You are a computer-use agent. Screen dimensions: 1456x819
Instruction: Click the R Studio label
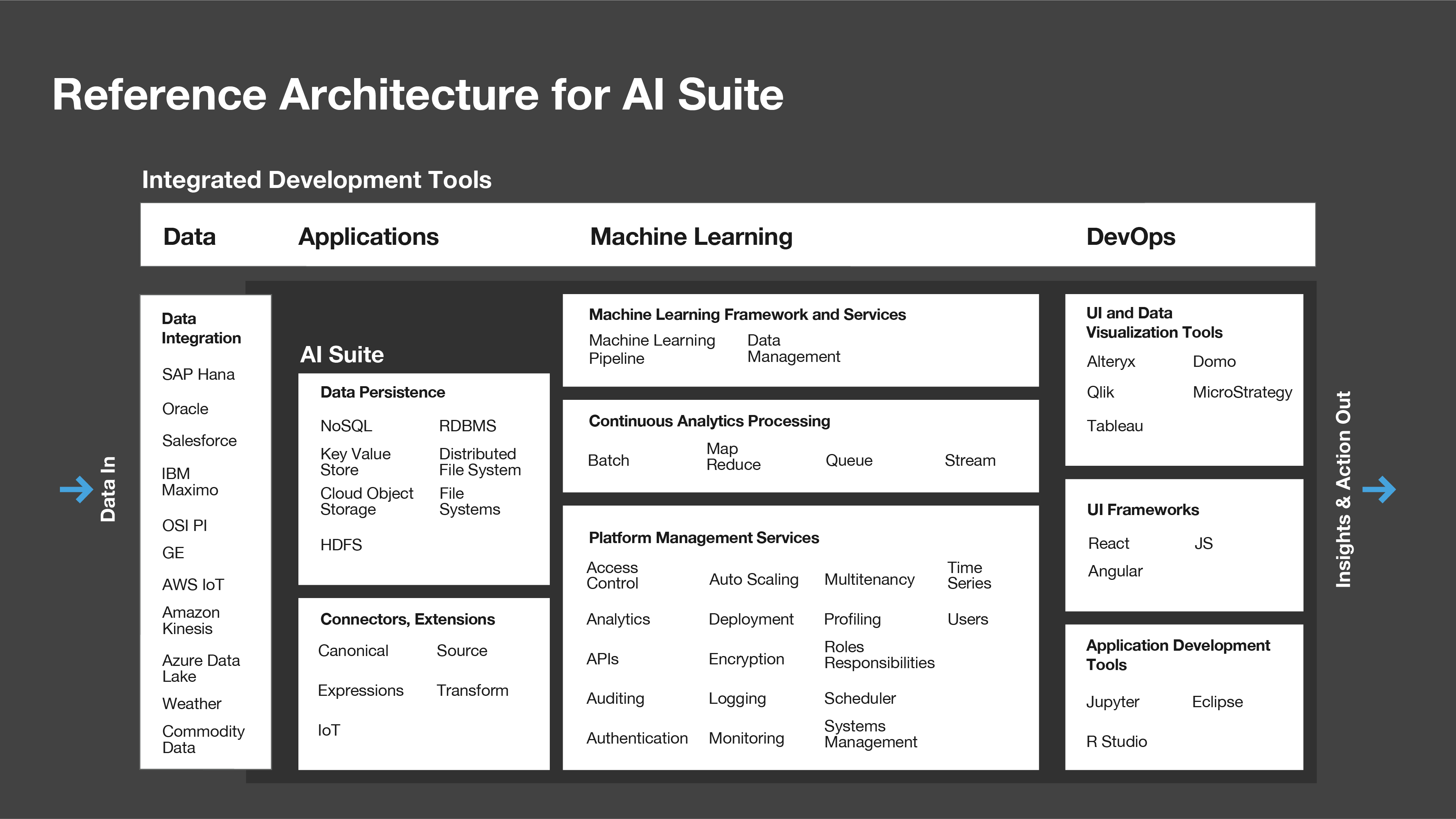coord(1116,742)
